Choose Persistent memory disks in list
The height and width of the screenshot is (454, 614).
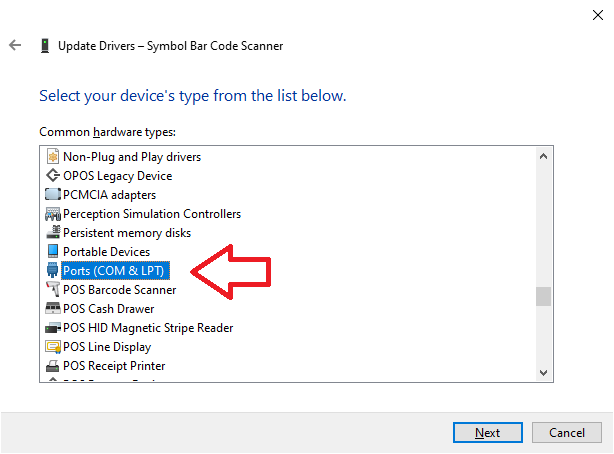pyautogui.click(x=127, y=233)
